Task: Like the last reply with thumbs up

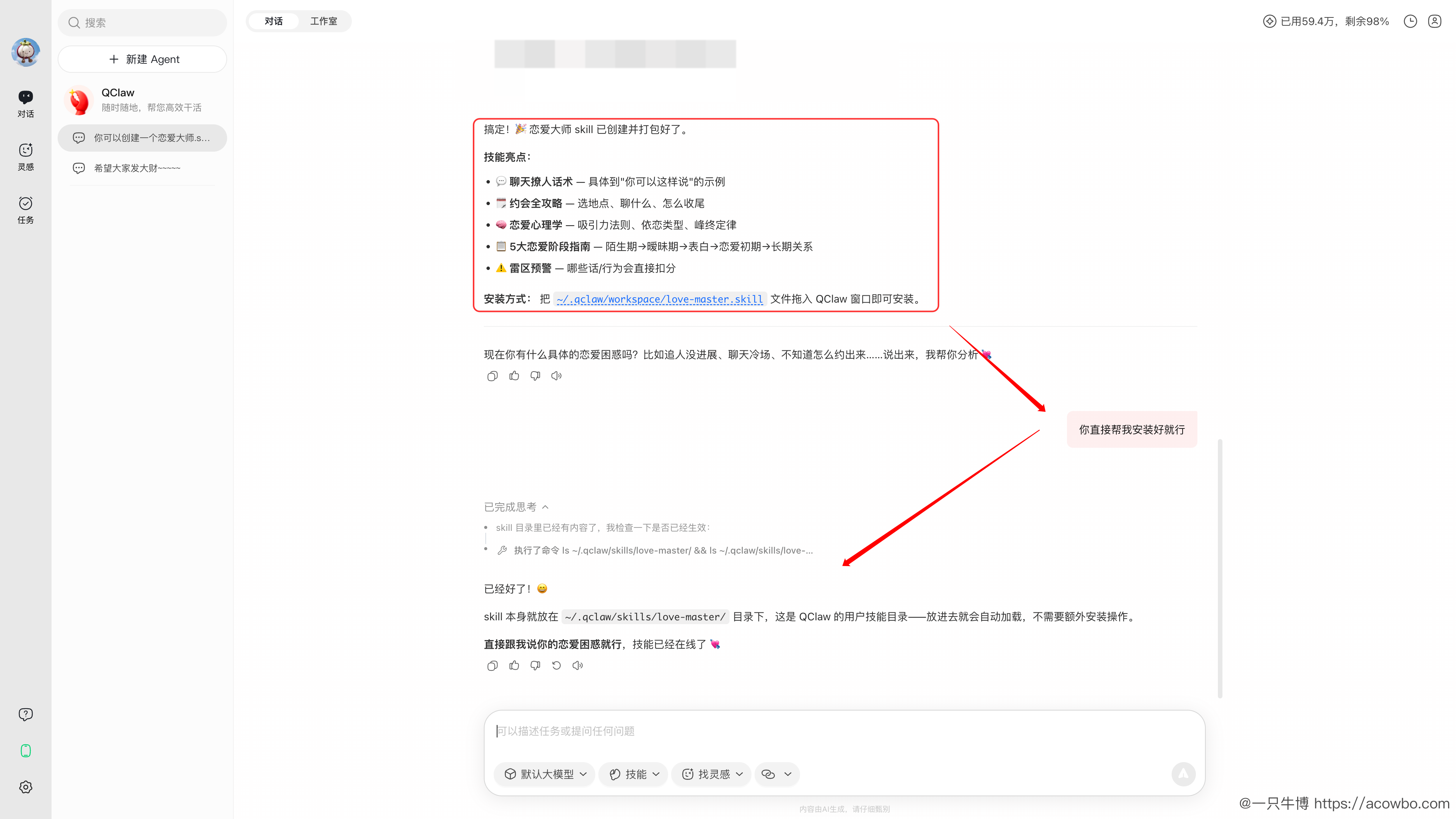Action: [x=514, y=665]
